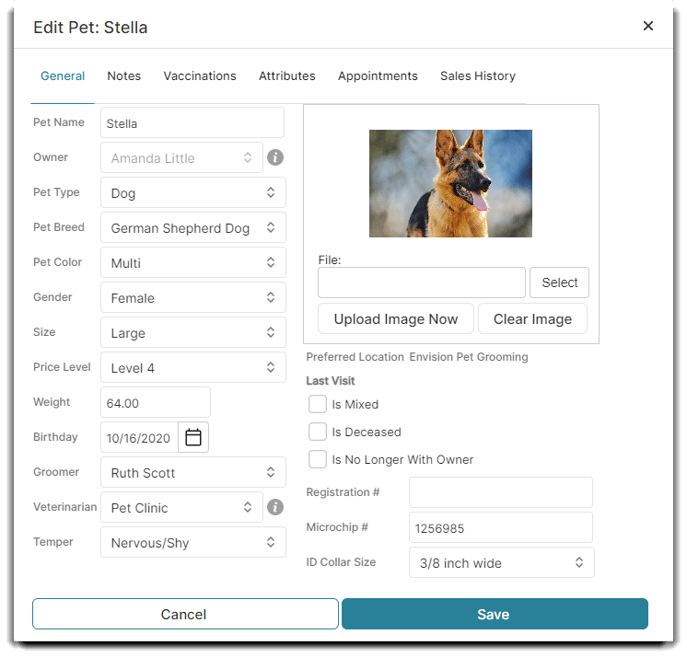This screenshot has height=669, width=687.
Task: Close the Edit Pet dialog
Action: [x=648, y=26]
